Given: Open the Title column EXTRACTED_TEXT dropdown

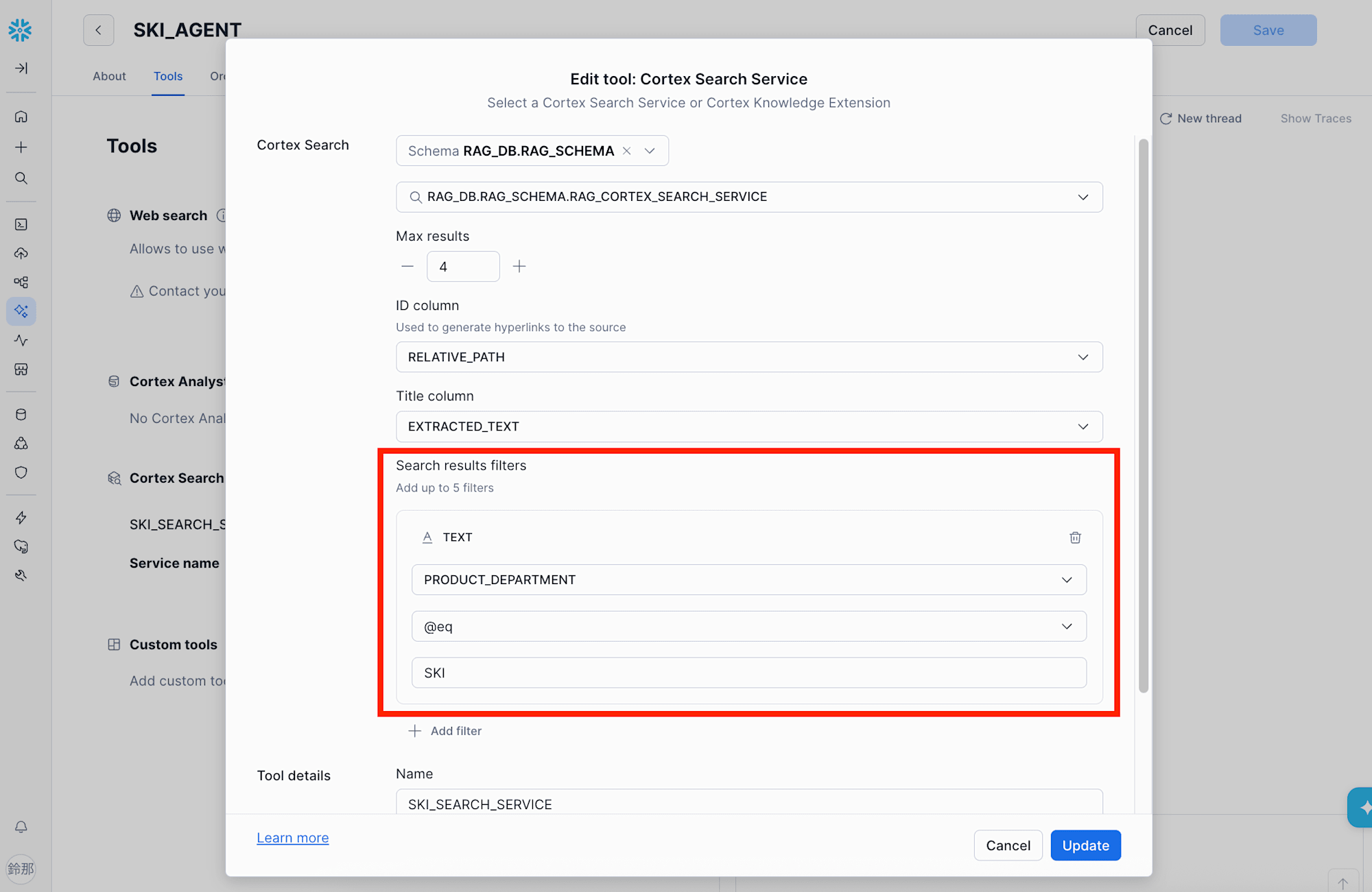Looking at the screenshot, I should point(748,426).
